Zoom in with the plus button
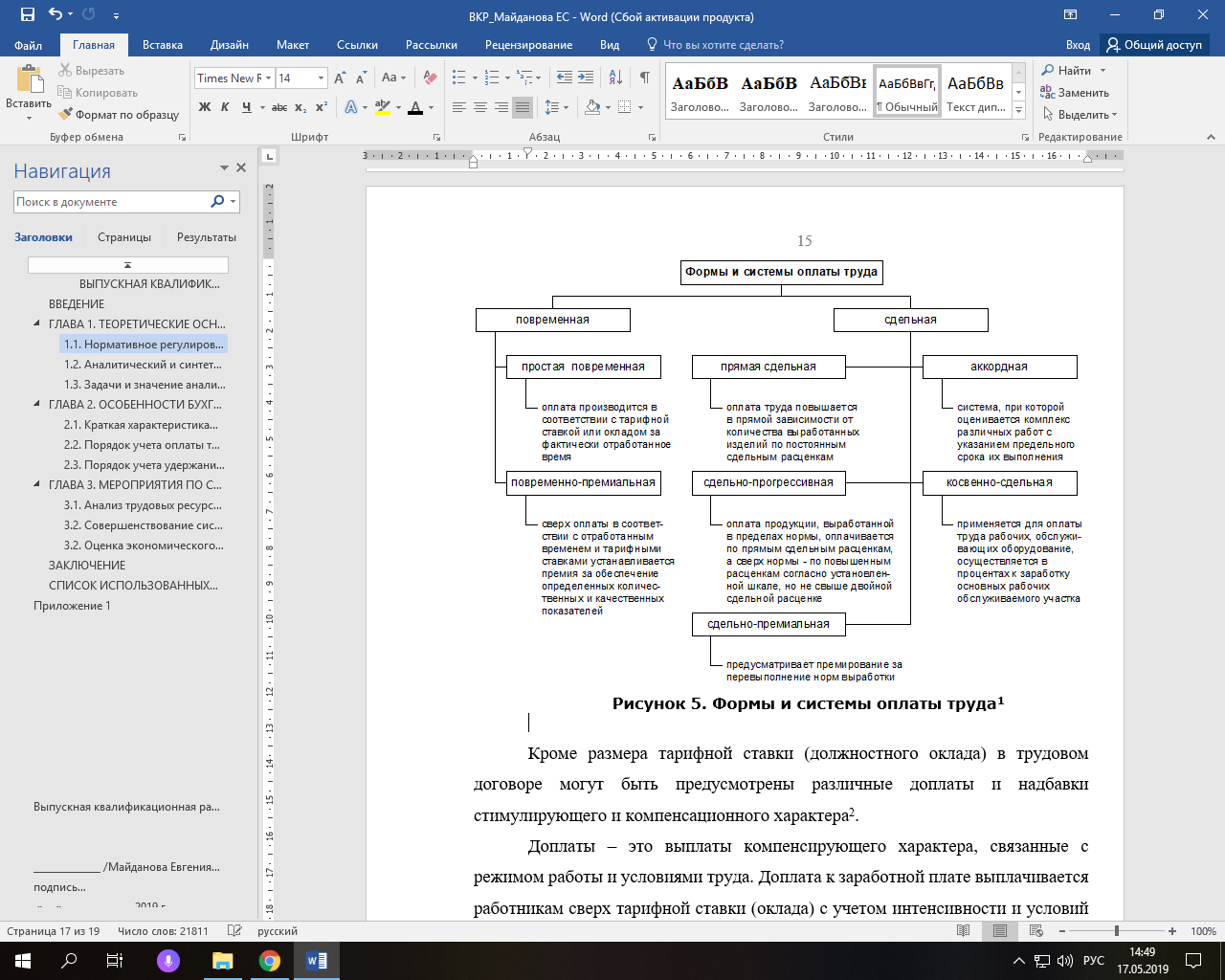 (x=1172, y=931)
